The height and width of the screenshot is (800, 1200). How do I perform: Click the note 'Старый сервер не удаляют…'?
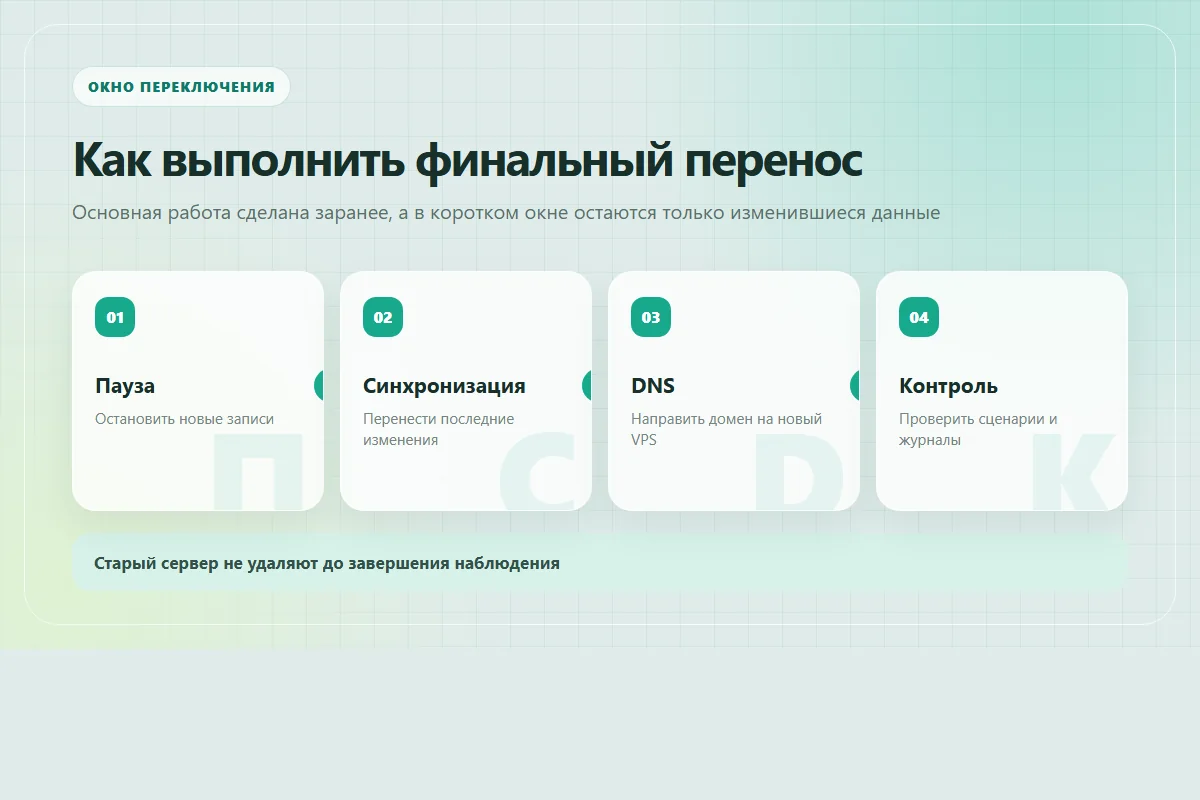click(x=600, y=563)
